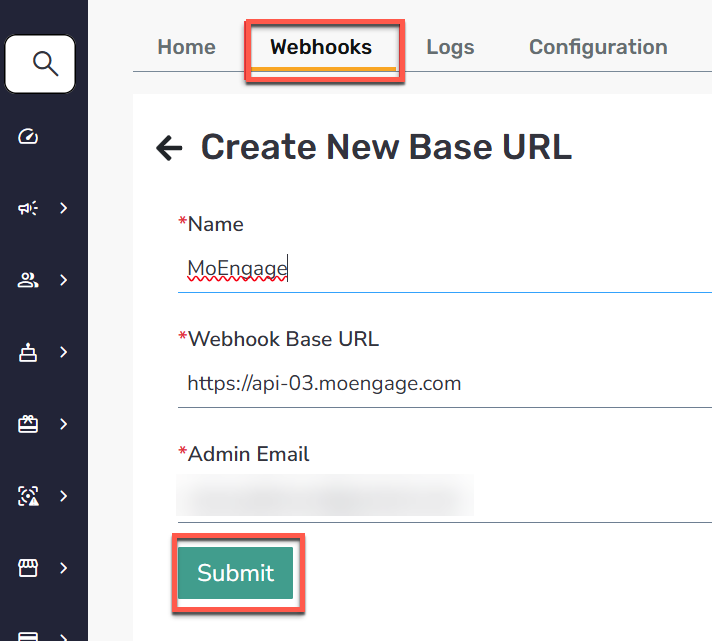The height and width of the screenshot is (641, 712).
Task: Switch to the Logs tab
Action: coord(450,47)
